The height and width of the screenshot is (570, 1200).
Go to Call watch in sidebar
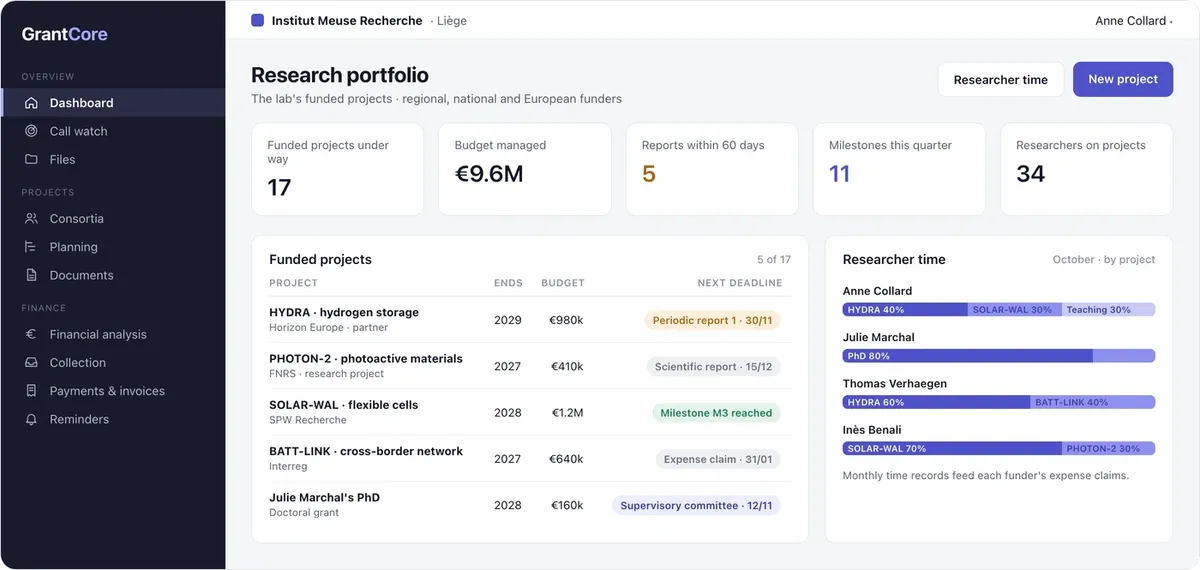pyautogui.click(x=113, y=131)
